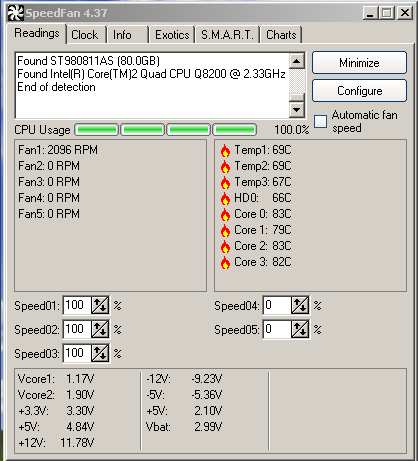Click the 'End of detection' log line

56,87
